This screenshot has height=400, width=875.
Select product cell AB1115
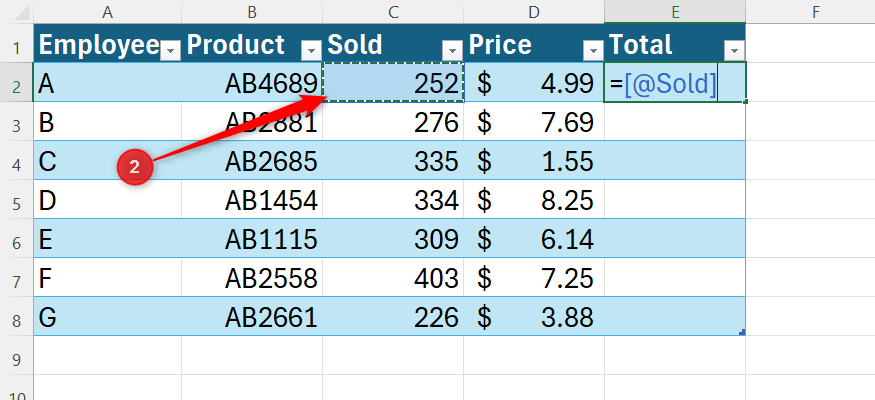(x=252, y=239)
